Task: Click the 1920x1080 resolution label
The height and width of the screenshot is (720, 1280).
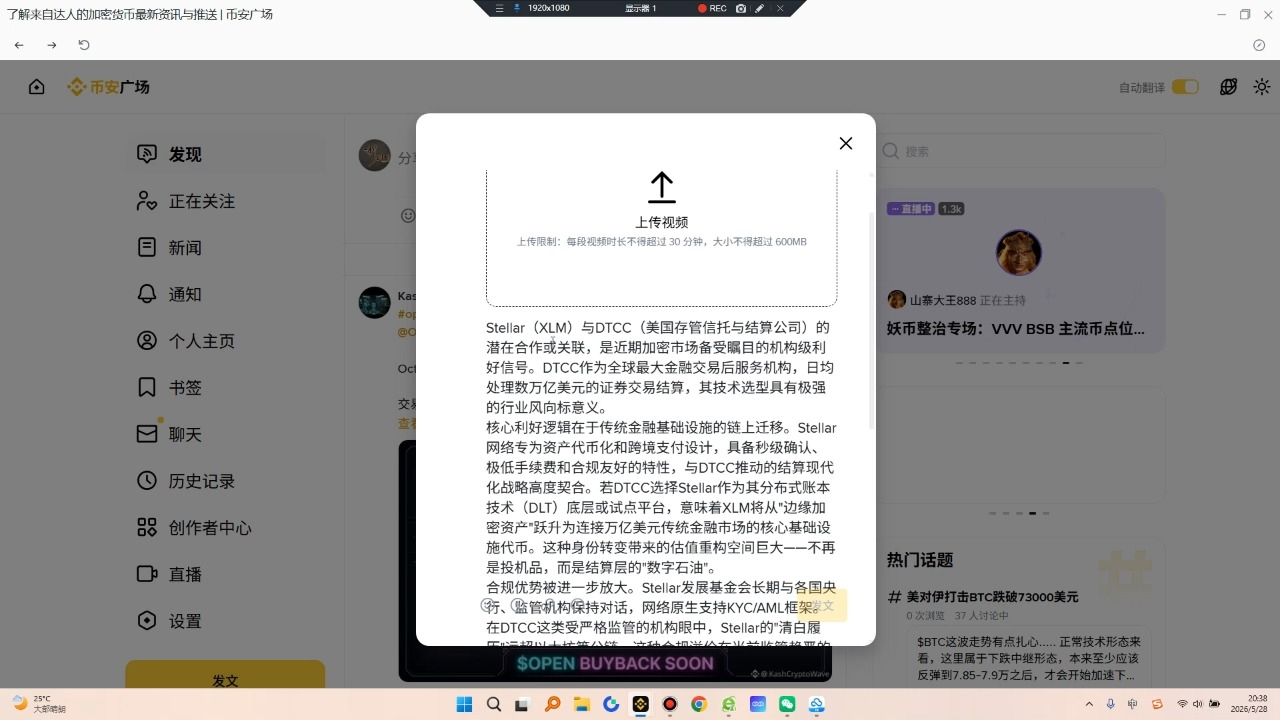Action: 548,8
